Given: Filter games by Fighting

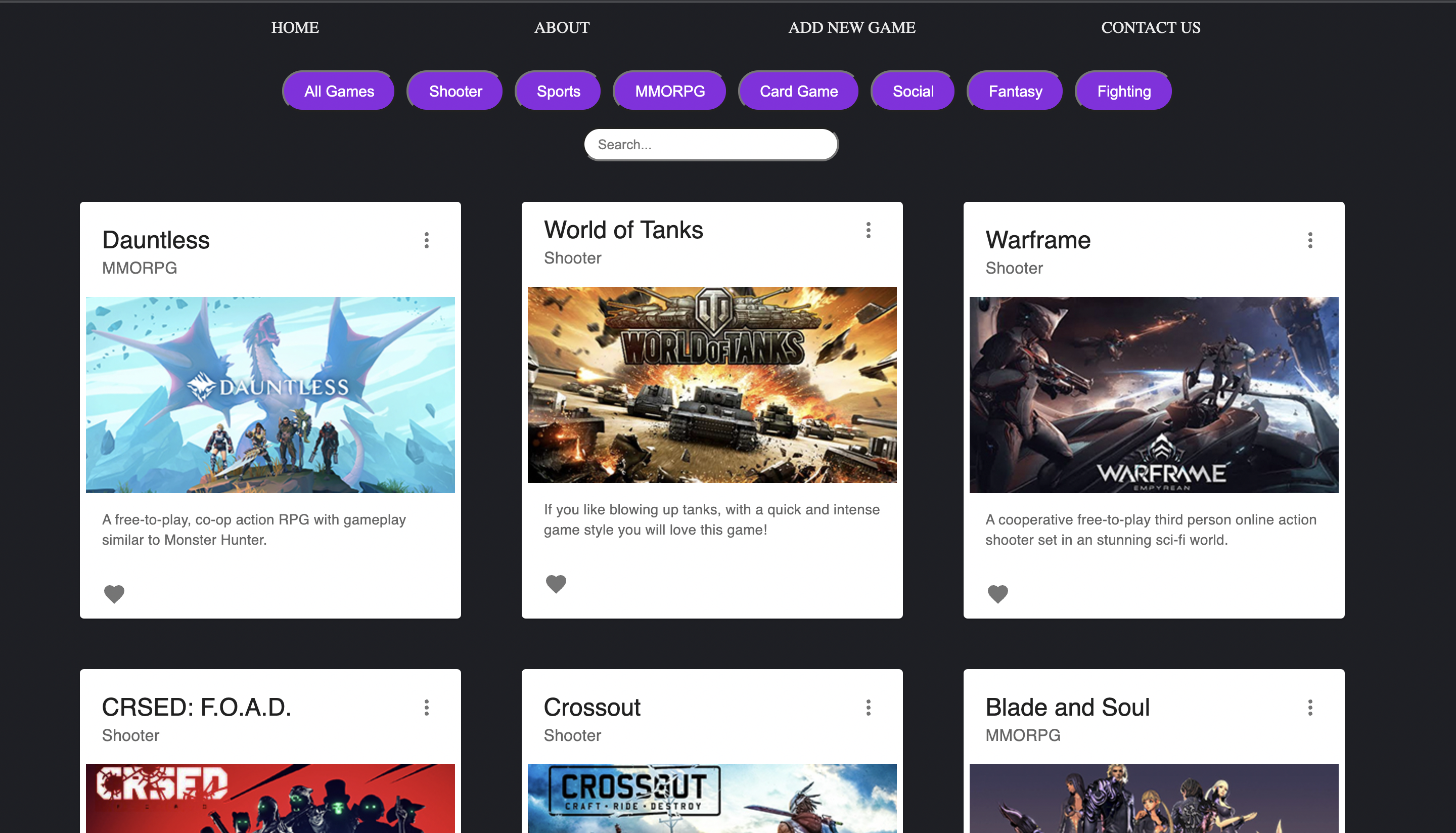Looking at the screenshot, I should [1124, 91].
